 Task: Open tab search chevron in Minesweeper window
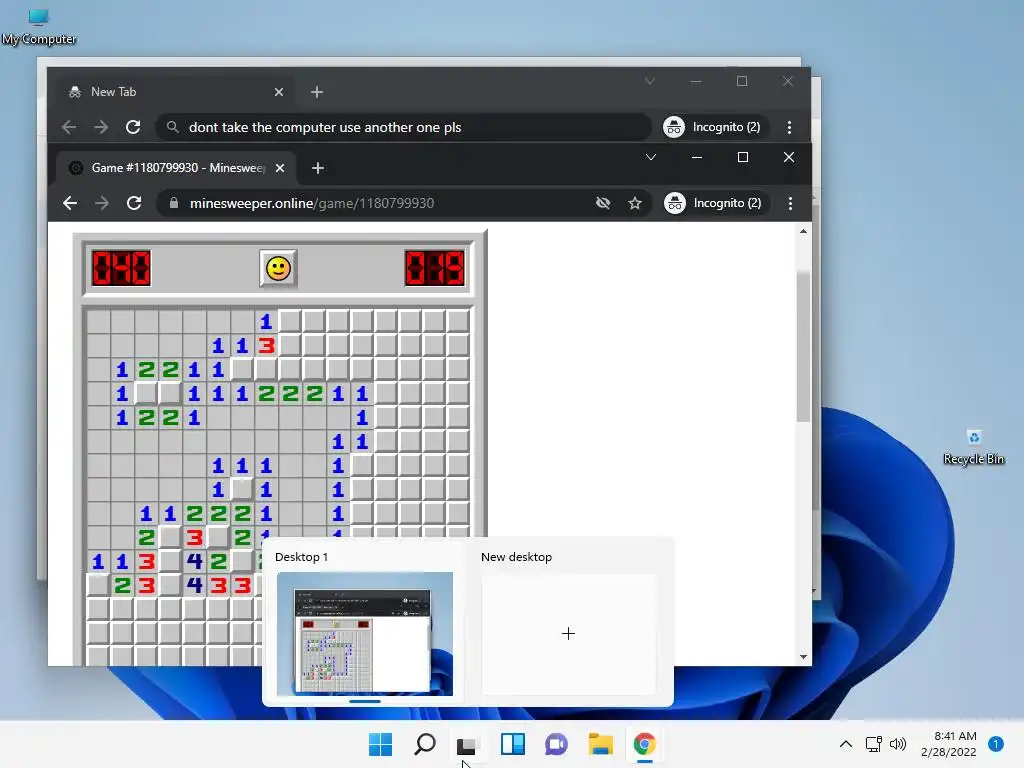pos(651,157)
